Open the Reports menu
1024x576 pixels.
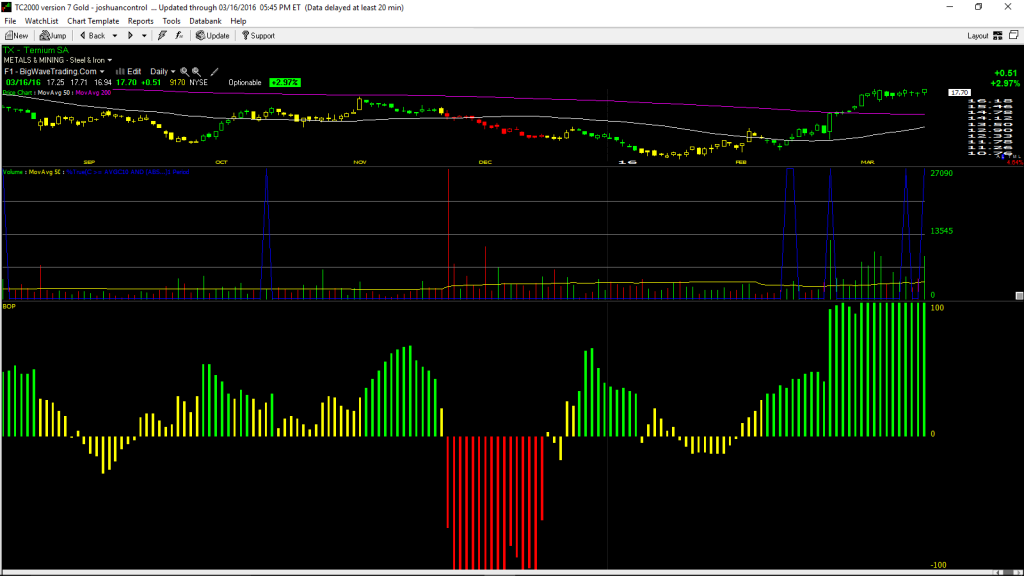pos(140,21)
